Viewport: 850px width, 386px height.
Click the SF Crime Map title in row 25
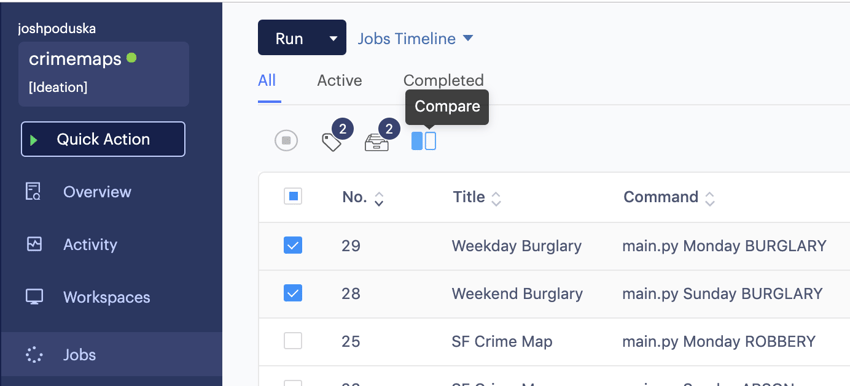(502, 342)
